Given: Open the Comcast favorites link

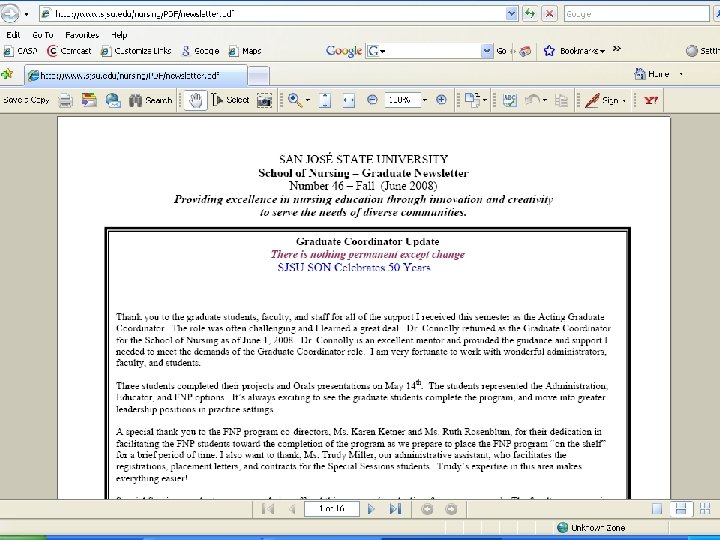Looking at the screenshot, I should click(69, 51).
